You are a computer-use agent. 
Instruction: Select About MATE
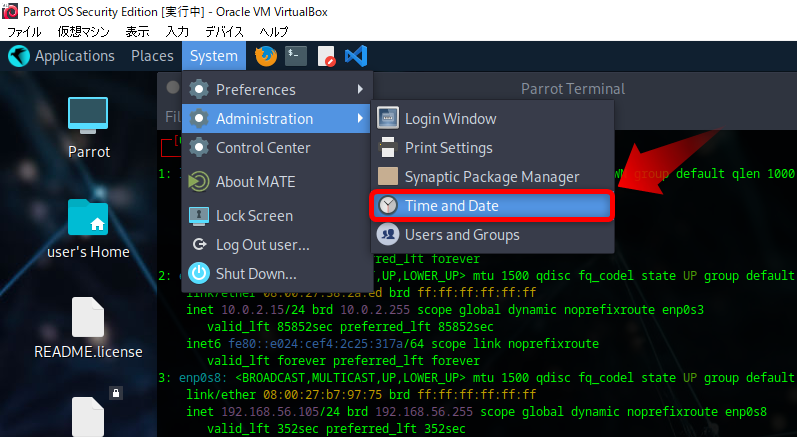276,181
